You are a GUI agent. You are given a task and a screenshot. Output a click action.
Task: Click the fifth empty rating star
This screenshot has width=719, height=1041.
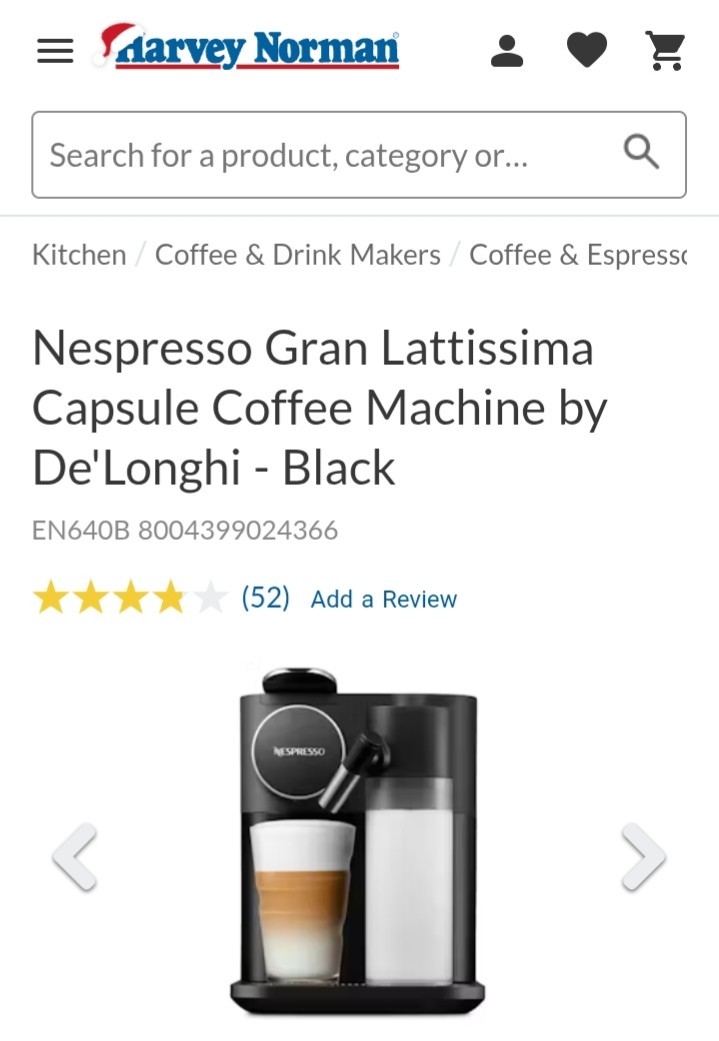click(x=210, y=597)
